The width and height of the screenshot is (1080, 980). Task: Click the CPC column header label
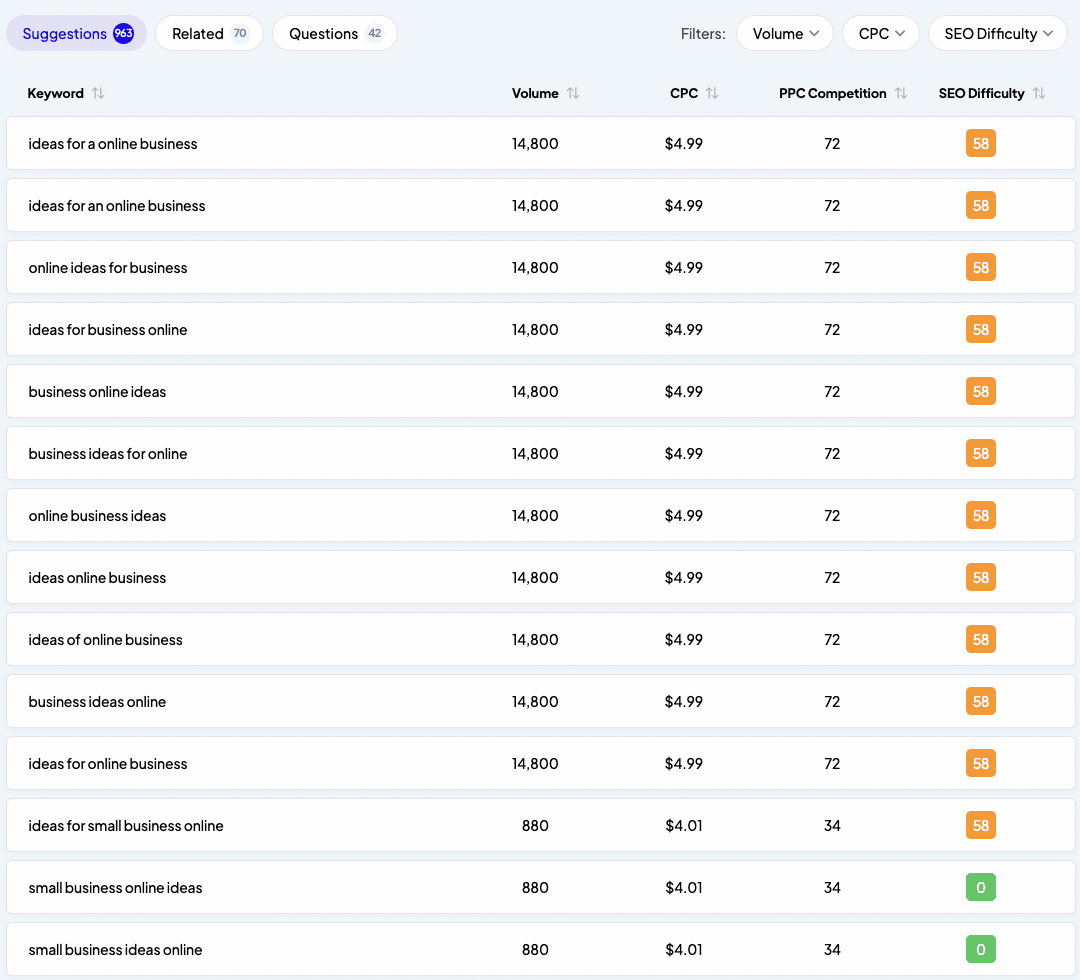[x=684, y=93]
